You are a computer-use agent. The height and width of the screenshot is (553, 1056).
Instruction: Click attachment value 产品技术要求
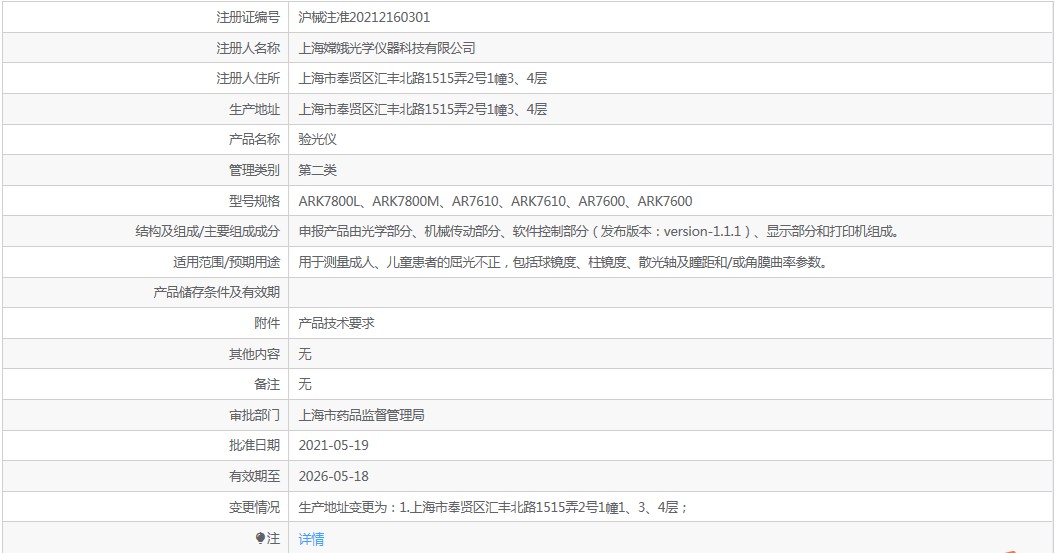pyautogui.click(x=336, y=323)
